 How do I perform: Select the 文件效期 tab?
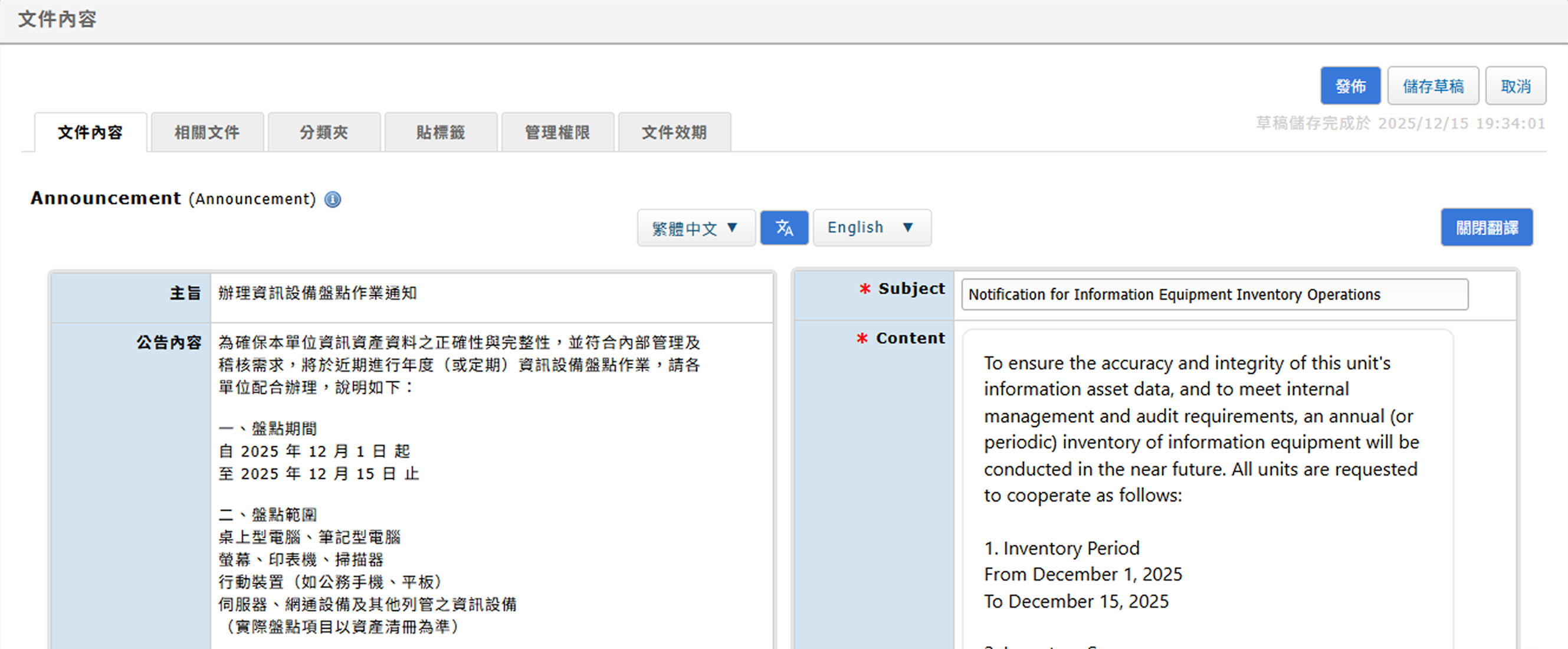[674, 132]
